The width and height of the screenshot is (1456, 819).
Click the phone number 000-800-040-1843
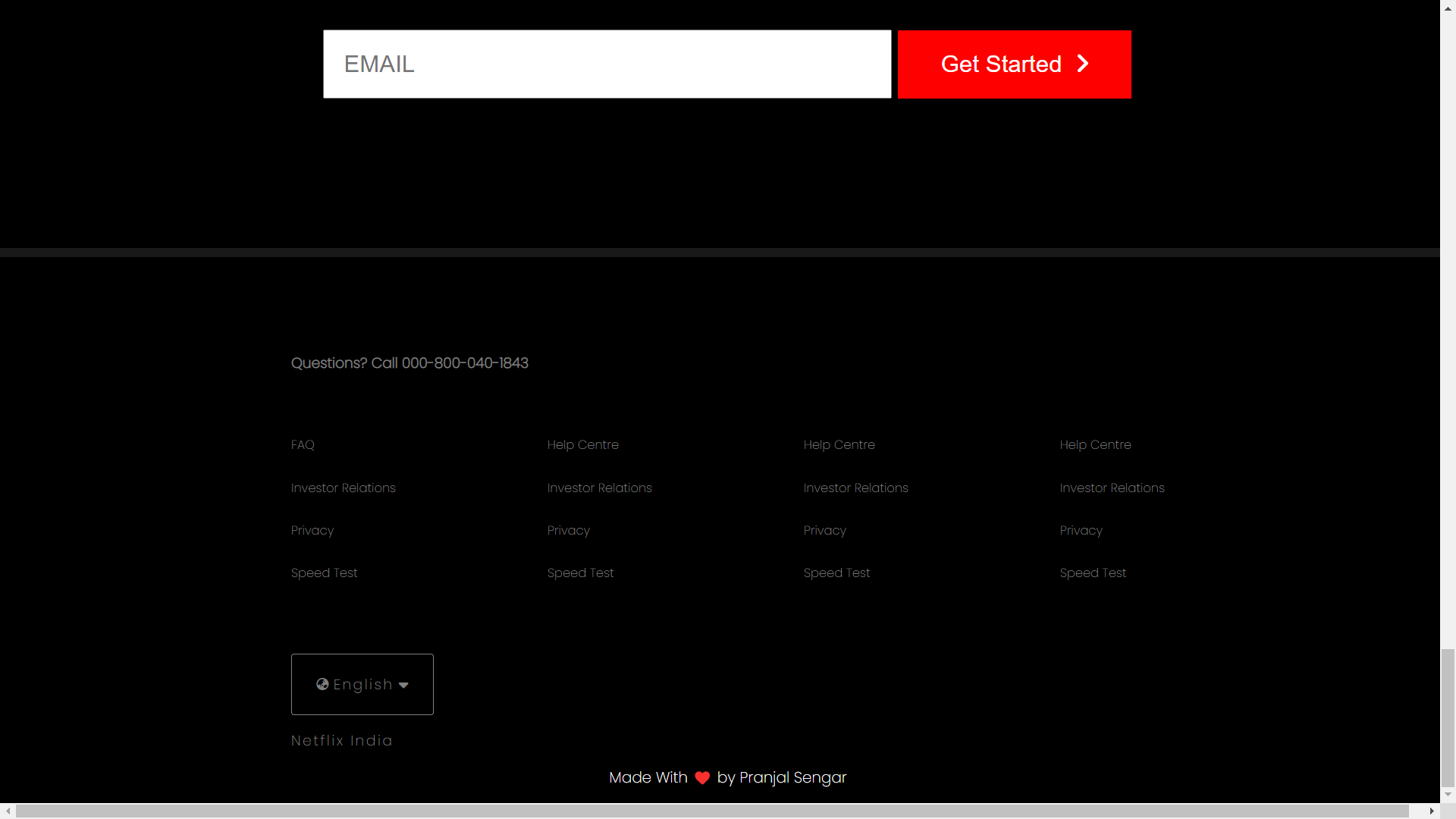(465, 363)
